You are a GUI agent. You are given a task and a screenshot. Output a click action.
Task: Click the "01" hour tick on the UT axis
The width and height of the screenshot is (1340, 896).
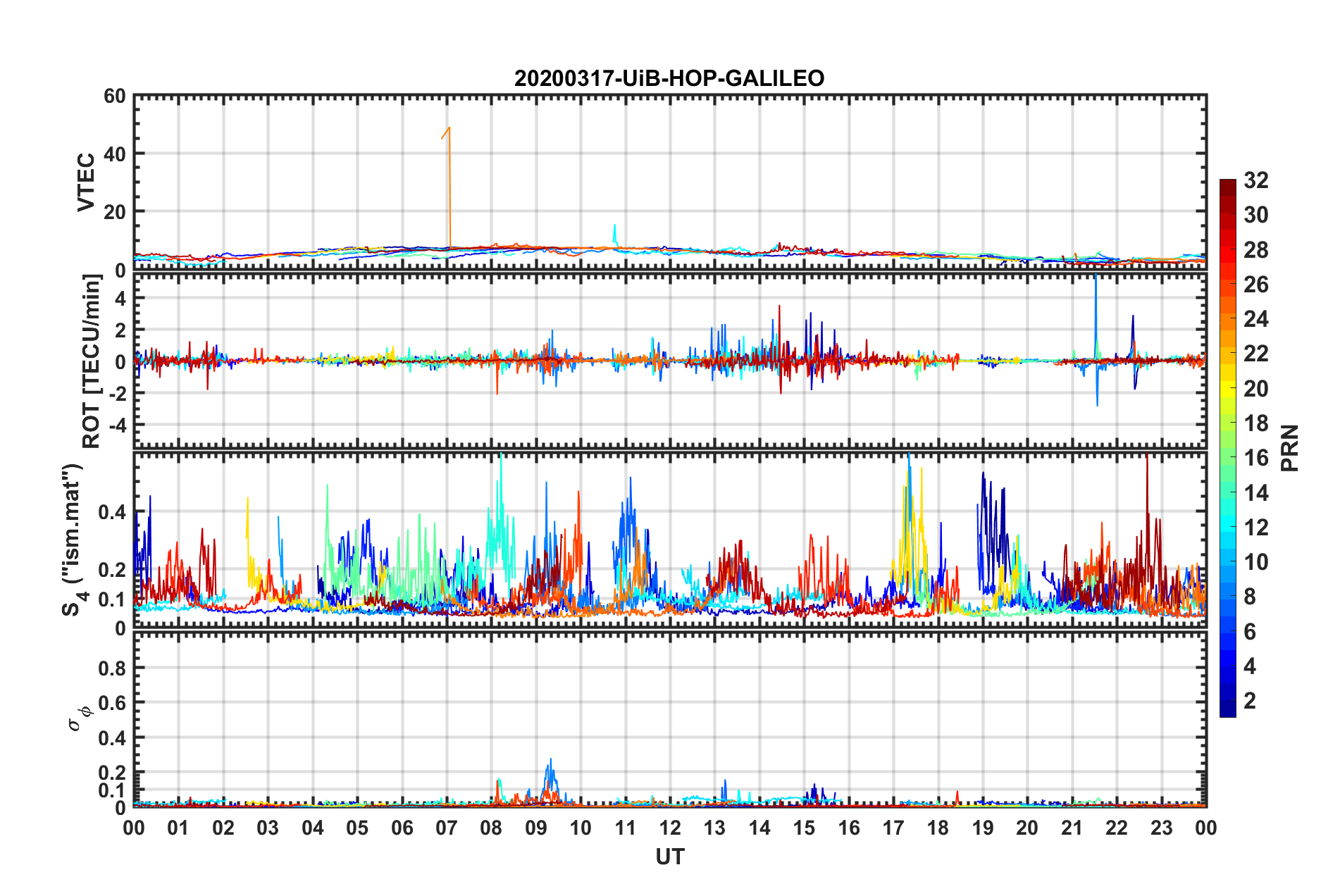coord(178,828)
